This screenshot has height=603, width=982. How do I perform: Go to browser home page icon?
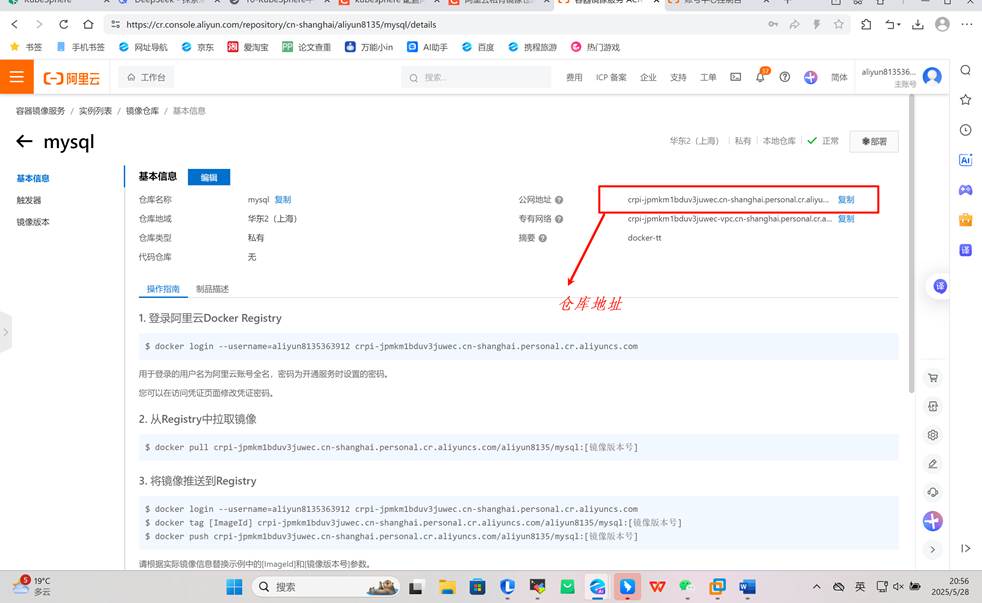(x=88, y=24)
